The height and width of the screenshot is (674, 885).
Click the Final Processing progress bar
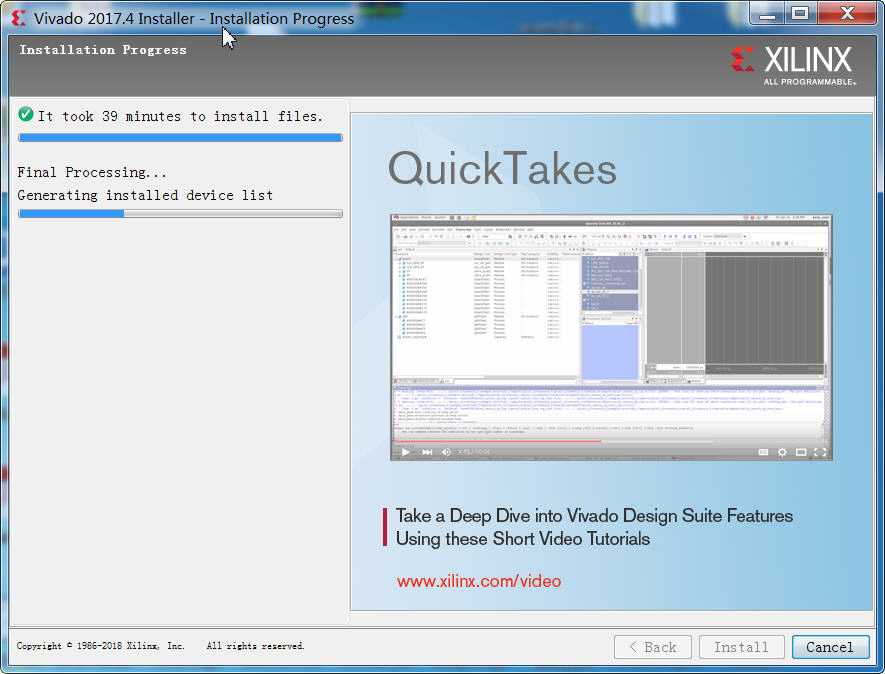click(x=180, y=213)
